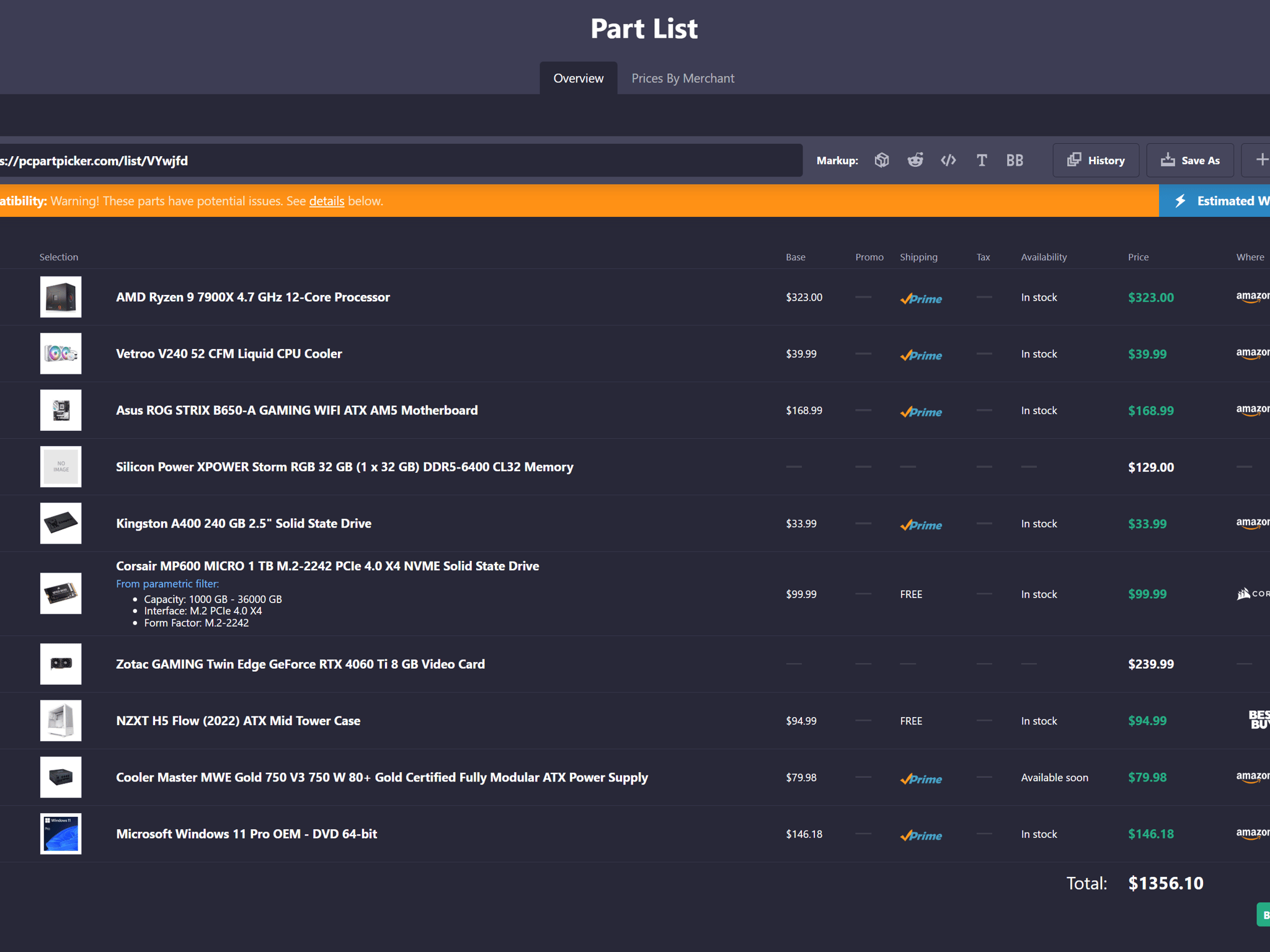The width and height of the screenshot is (1270, 952).
Task: Open NZXT H5 Flow case link
Action: click(238, 721)
